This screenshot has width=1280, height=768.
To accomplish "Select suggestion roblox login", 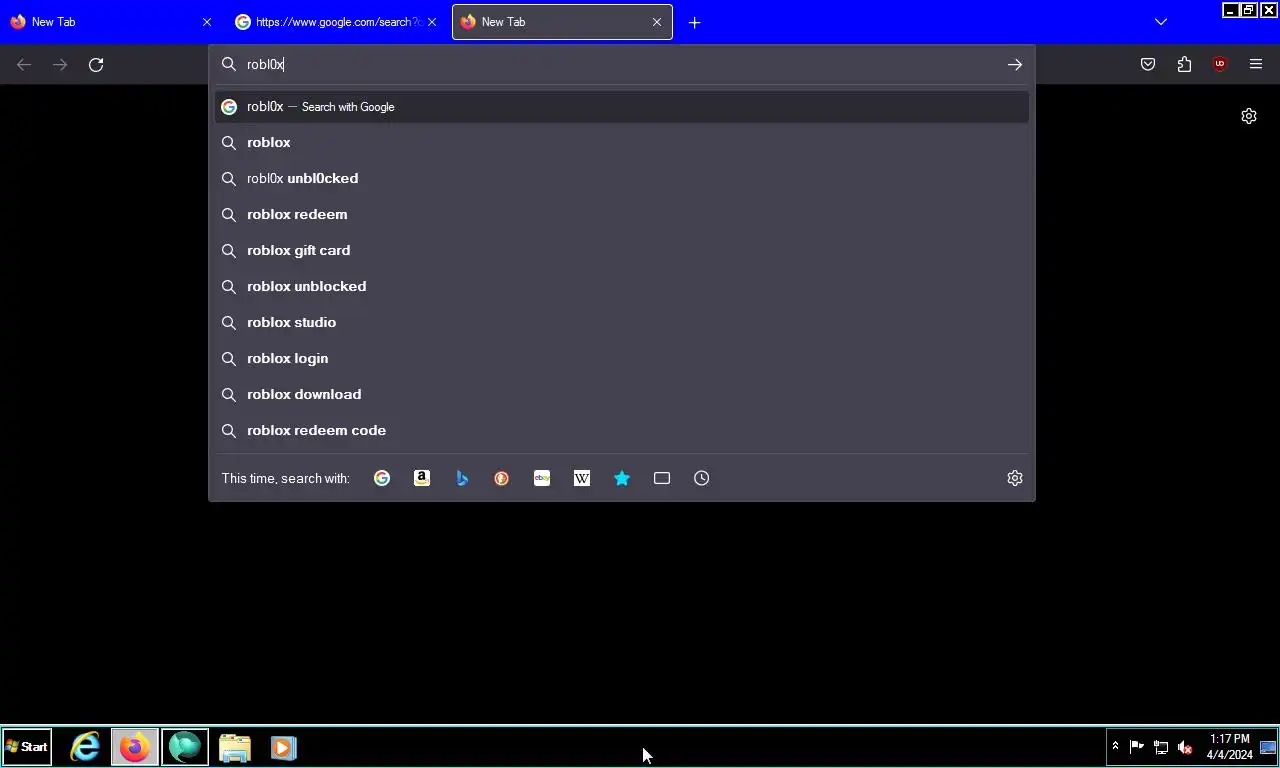I will (622, 358).
